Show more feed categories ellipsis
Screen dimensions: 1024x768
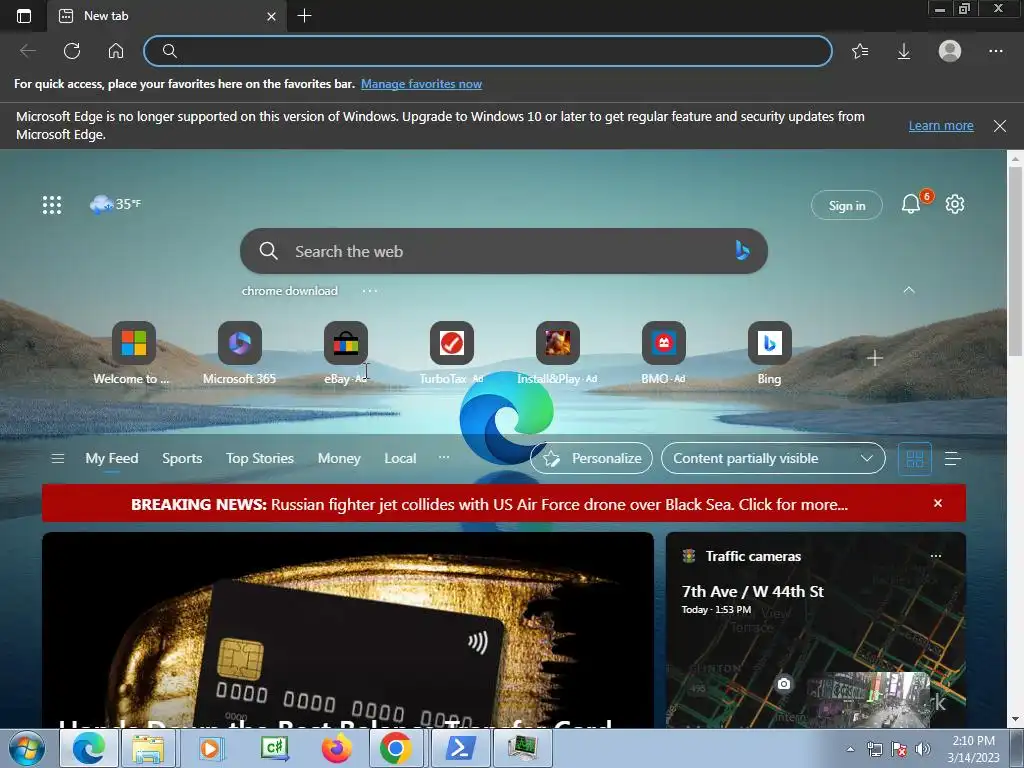pyautogui.click(x=444, y=457)
